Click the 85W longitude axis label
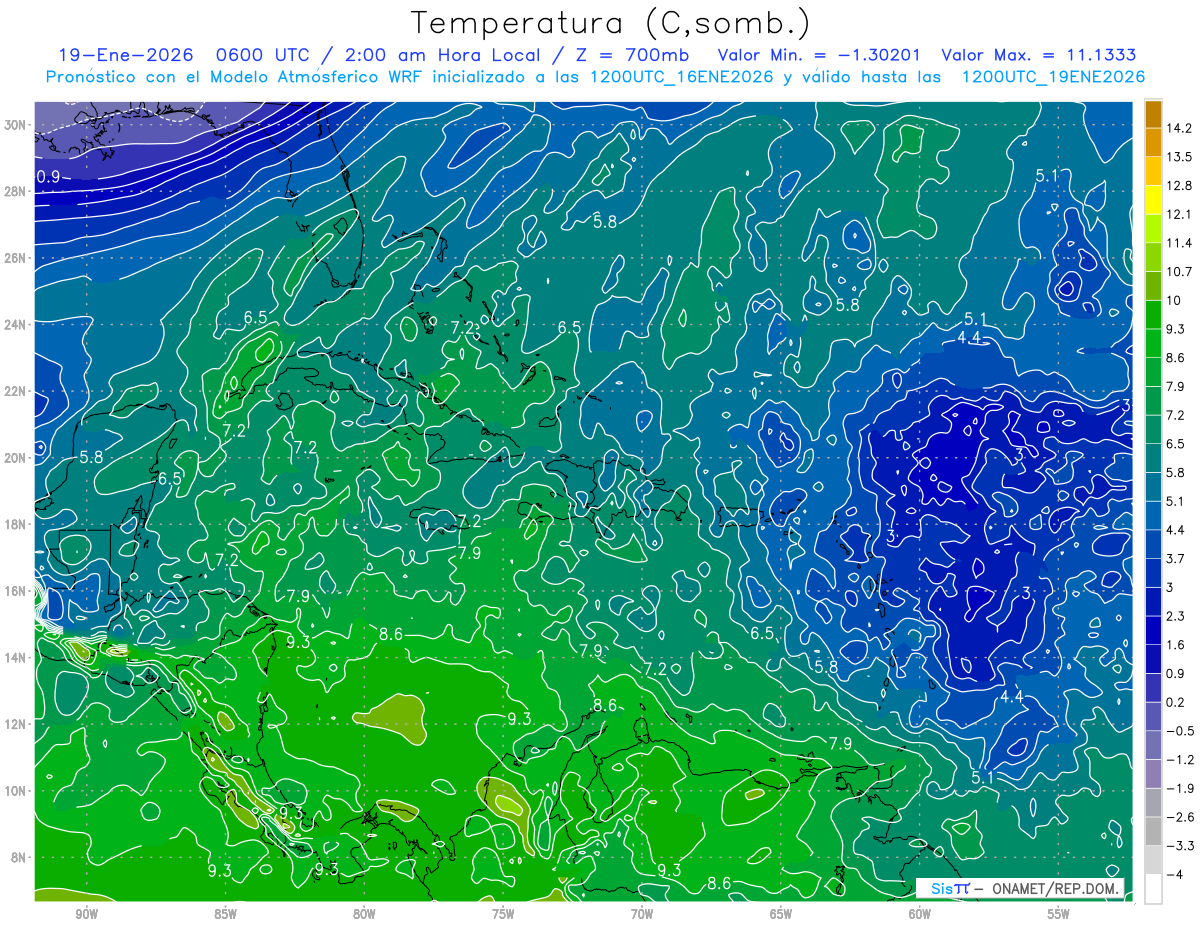This screenshot has width=1200, height=927. pyautogui.click(x=225, y=914)
